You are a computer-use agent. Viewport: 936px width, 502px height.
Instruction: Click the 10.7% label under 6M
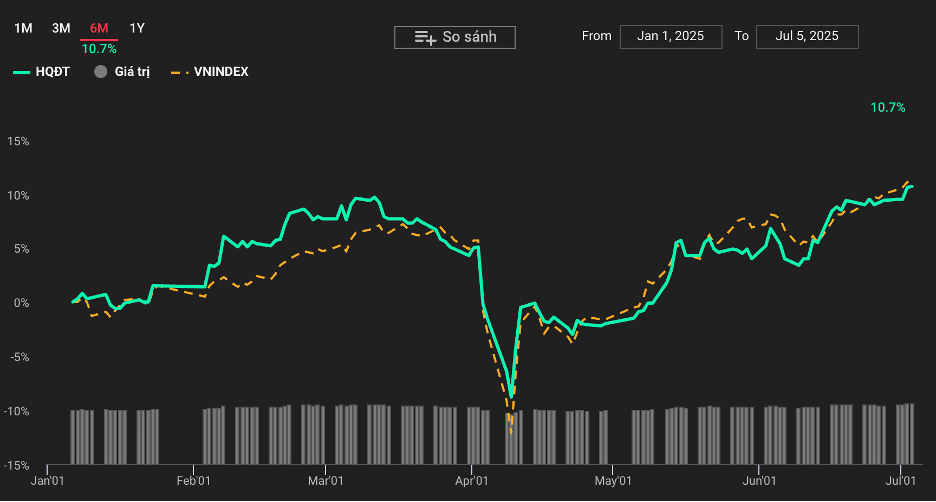99,49
